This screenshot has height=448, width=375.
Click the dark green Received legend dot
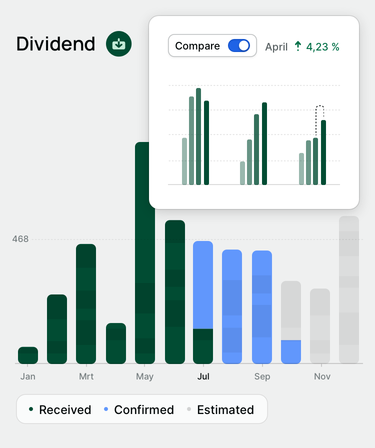(31, 409)
